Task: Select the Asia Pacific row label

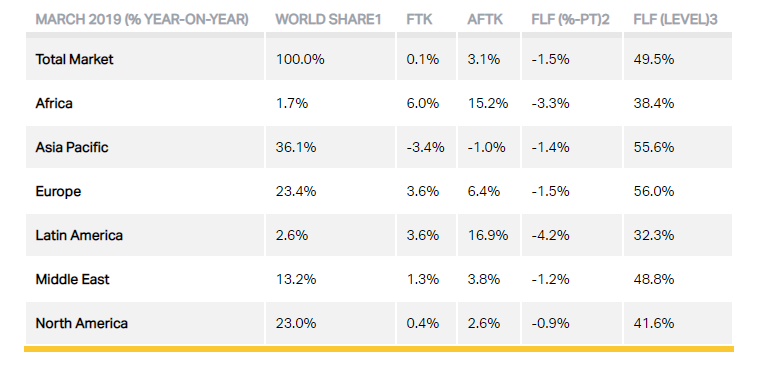Action: (72, 148)
